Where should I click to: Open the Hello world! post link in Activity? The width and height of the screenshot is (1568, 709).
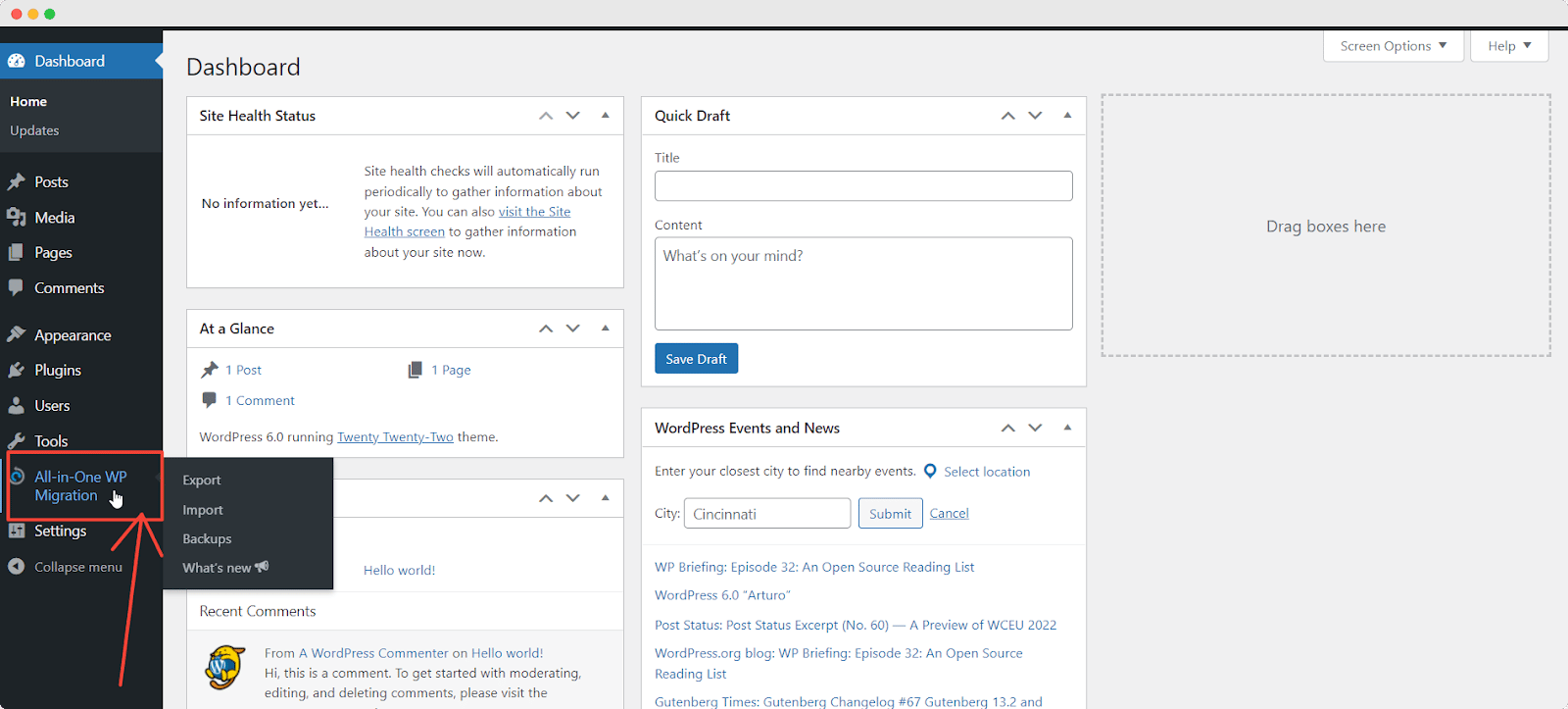pyautogui.click(x=399, y=570)
